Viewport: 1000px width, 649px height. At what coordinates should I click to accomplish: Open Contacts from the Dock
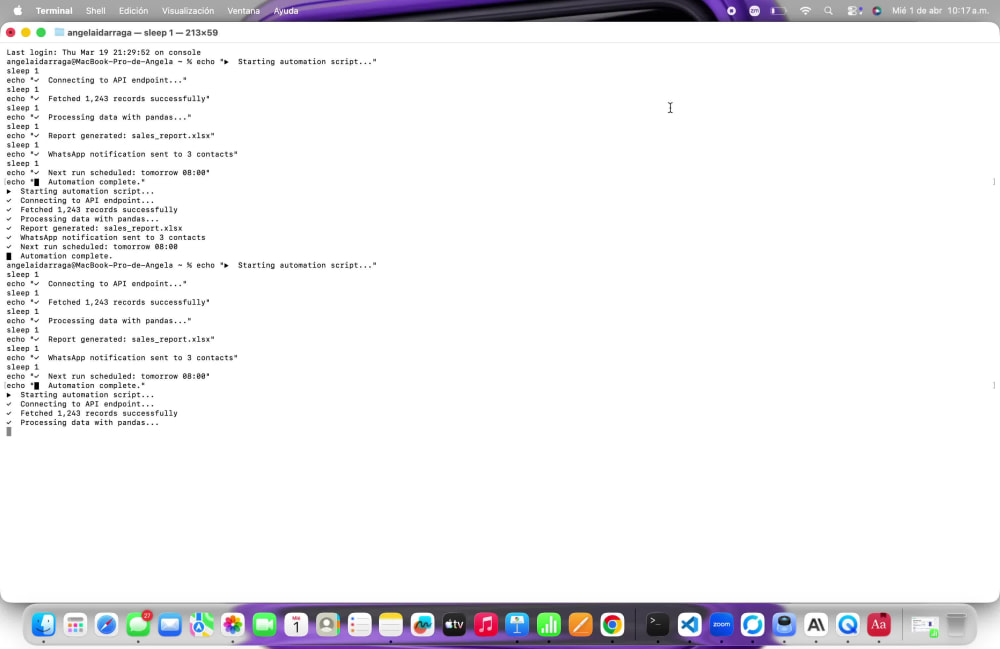tap(328, 625)
